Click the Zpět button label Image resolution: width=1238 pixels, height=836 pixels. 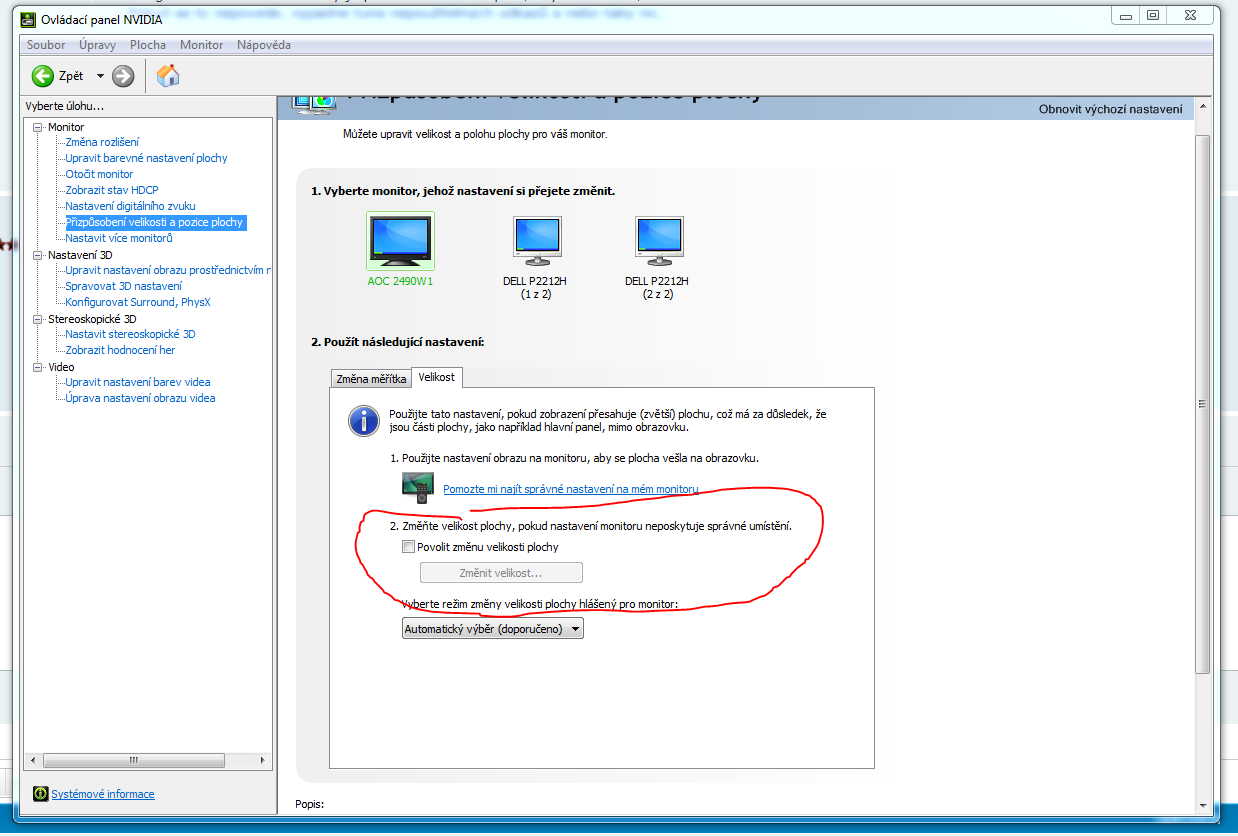pos(71,76)
